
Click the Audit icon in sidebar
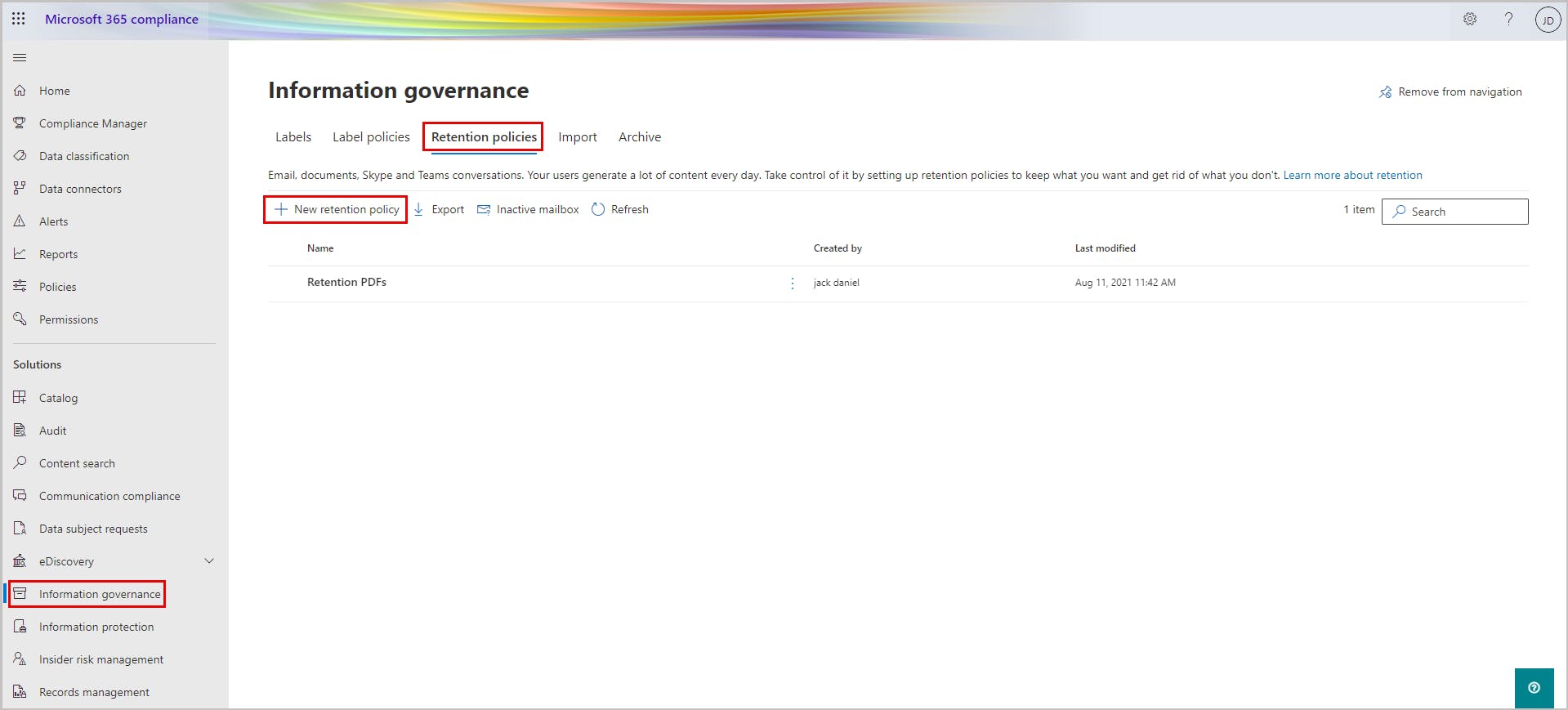tap(20, 431)
